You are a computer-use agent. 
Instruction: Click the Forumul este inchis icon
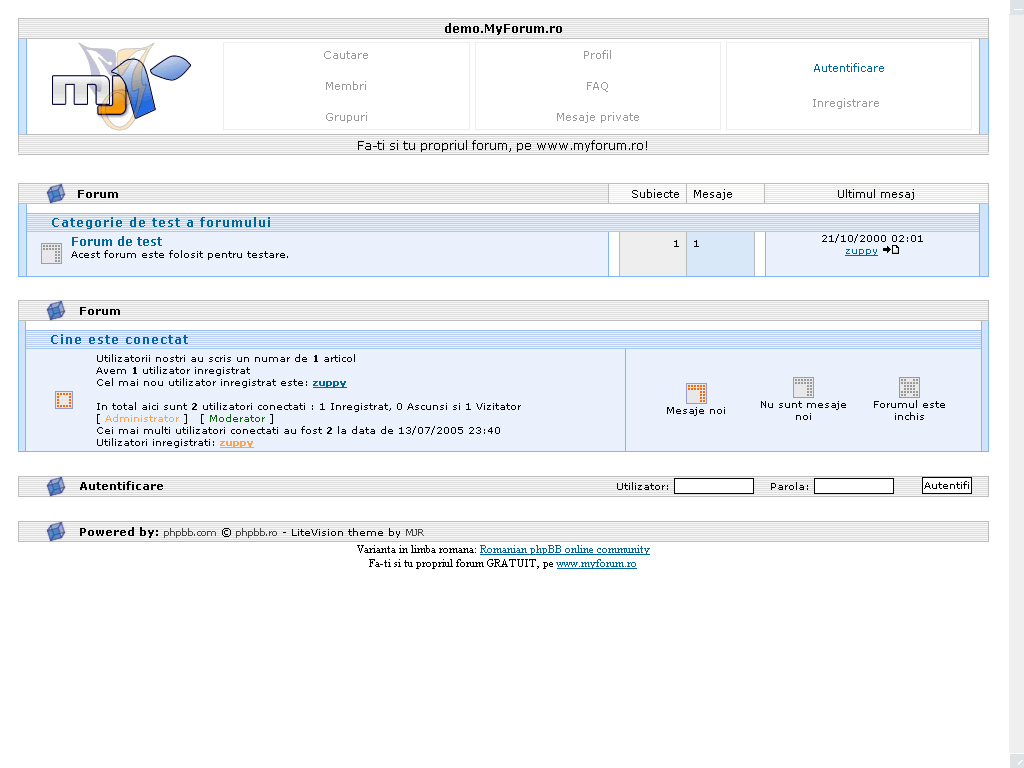click(x=909, y=387)
